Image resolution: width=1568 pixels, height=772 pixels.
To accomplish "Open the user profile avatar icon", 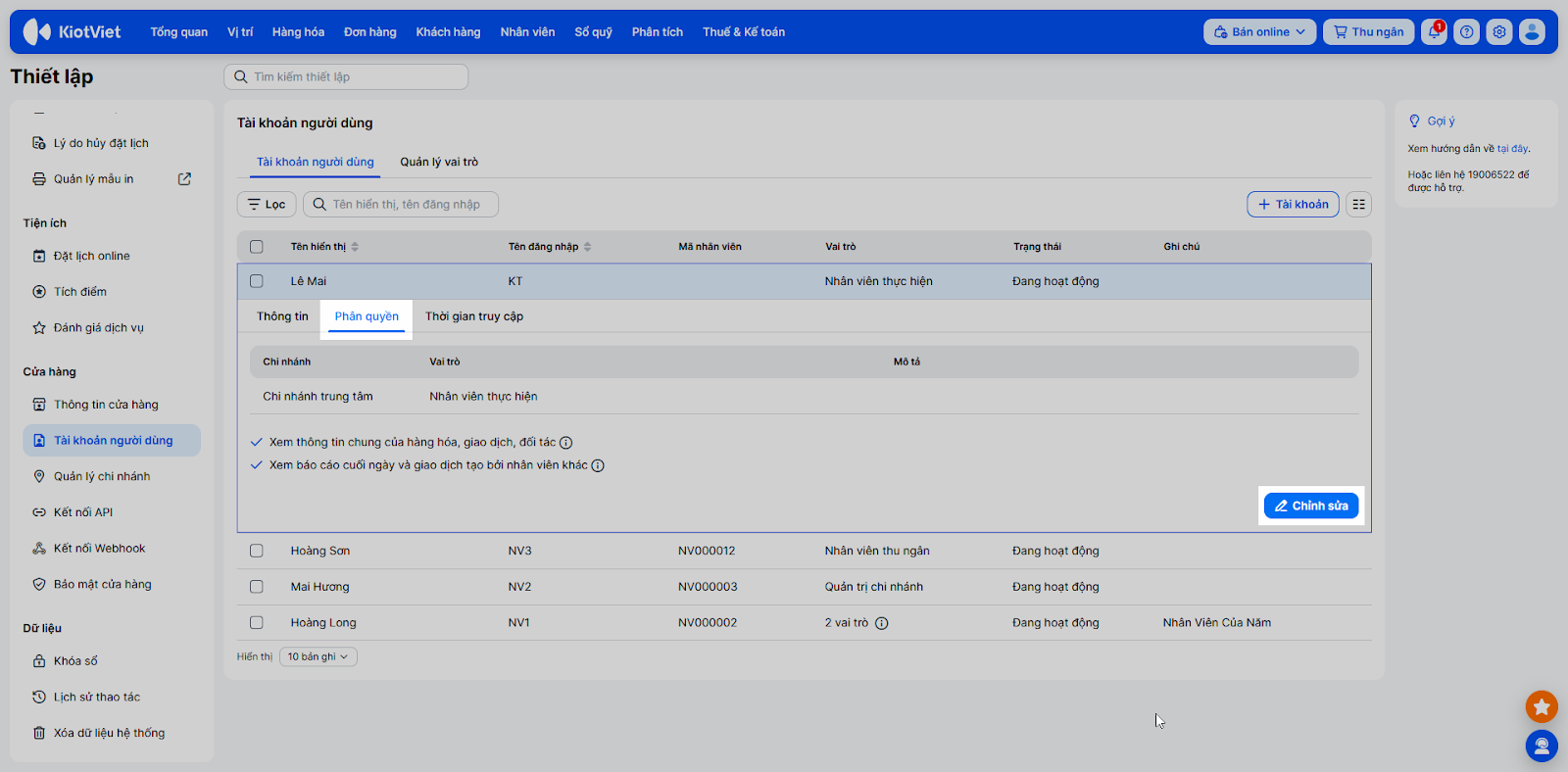I will (x=1532, y=32).
